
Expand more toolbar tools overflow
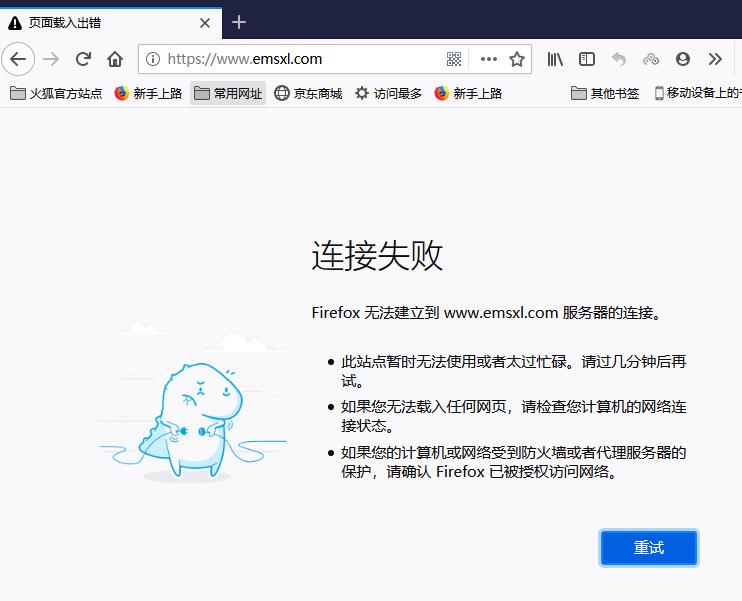pyautogui.click(x=715, y=59)
